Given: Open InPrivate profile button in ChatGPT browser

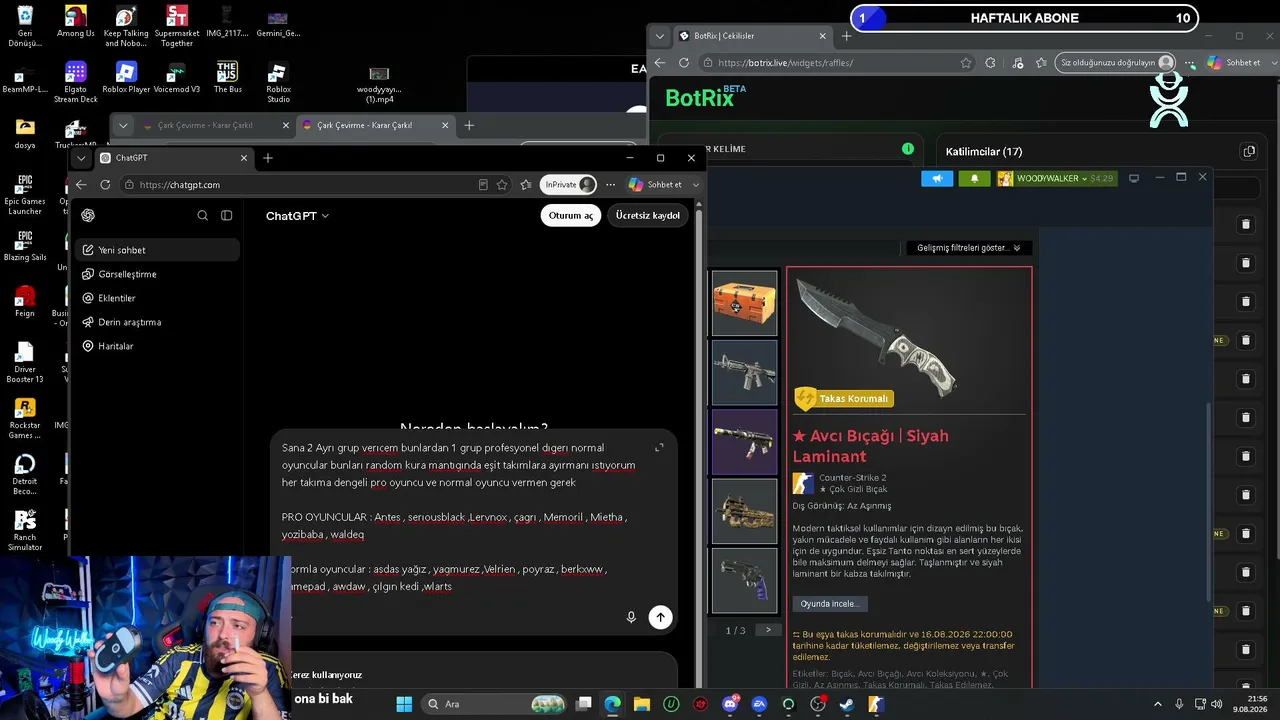Looking at the screenshot, I should (x=569, y=185).
